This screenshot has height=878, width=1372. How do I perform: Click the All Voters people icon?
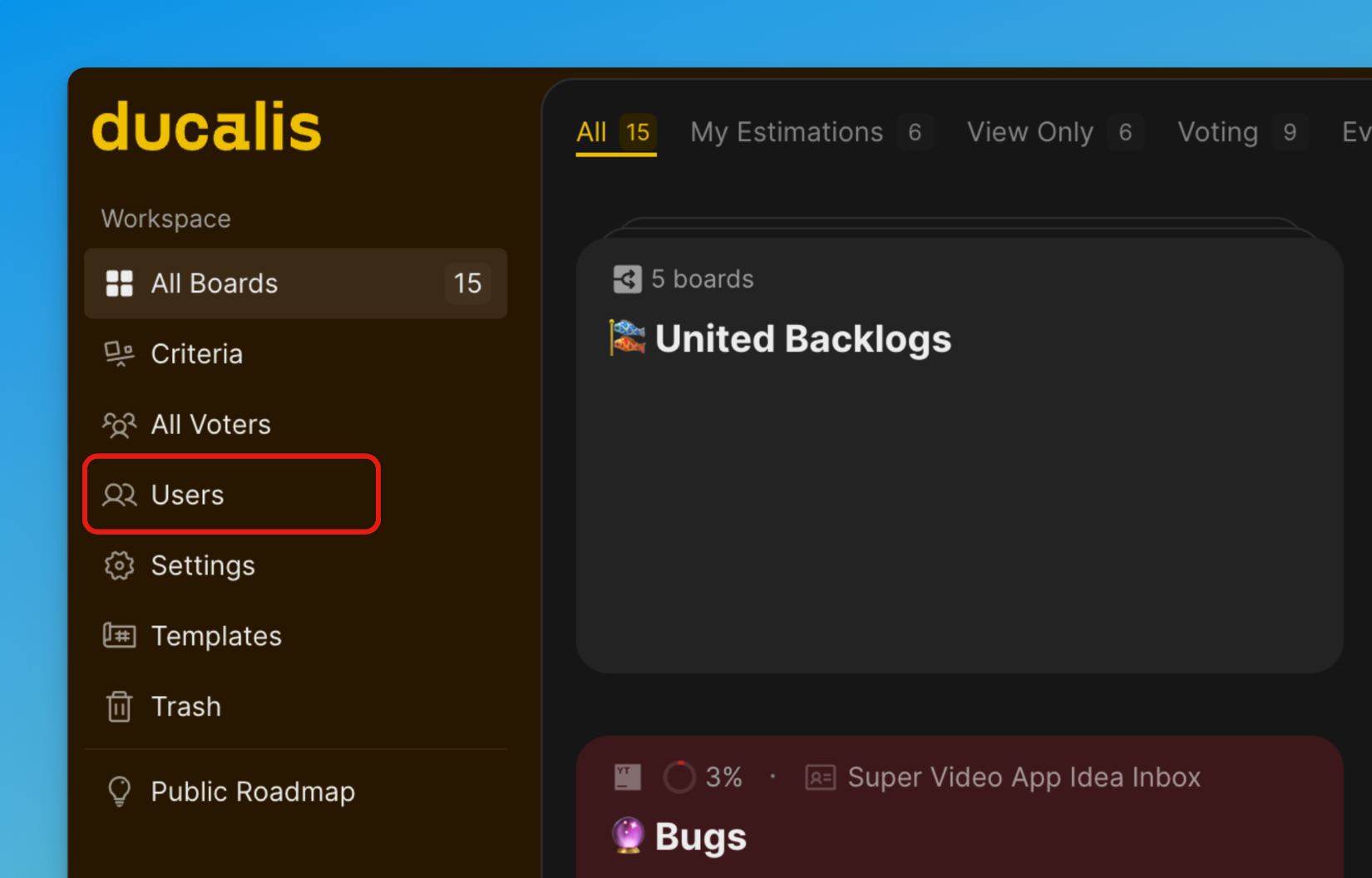pos(119,425)
